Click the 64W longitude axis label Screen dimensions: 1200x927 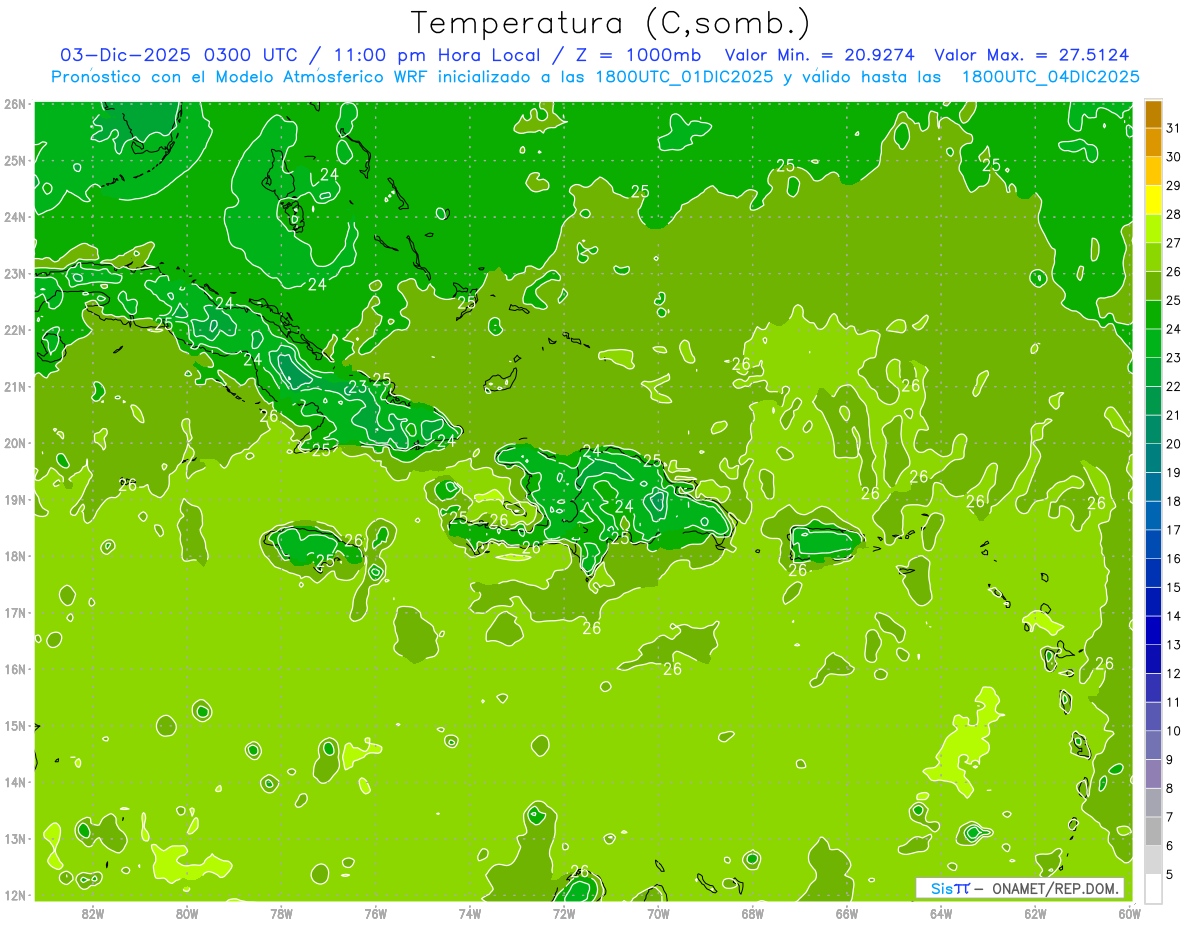click(x=941, y=913)
